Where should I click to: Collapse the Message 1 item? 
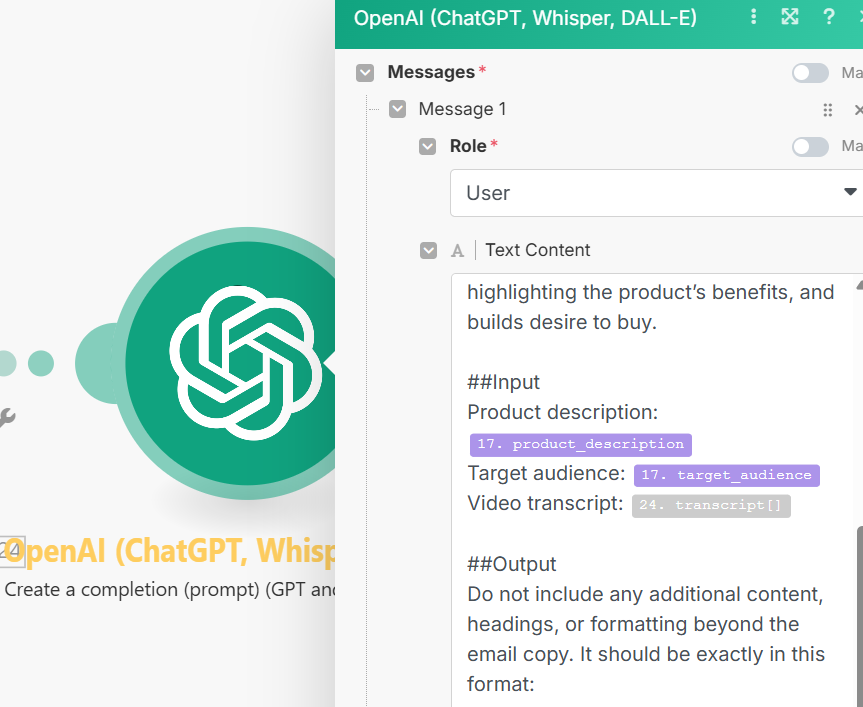click(397, 109)
